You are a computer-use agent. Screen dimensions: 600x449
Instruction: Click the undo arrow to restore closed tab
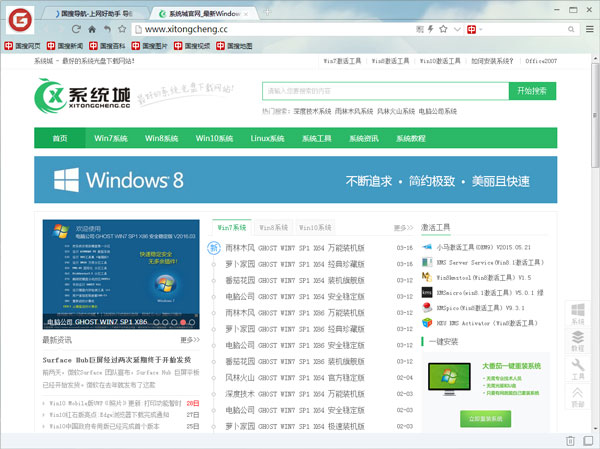click(x=107, y=29)
